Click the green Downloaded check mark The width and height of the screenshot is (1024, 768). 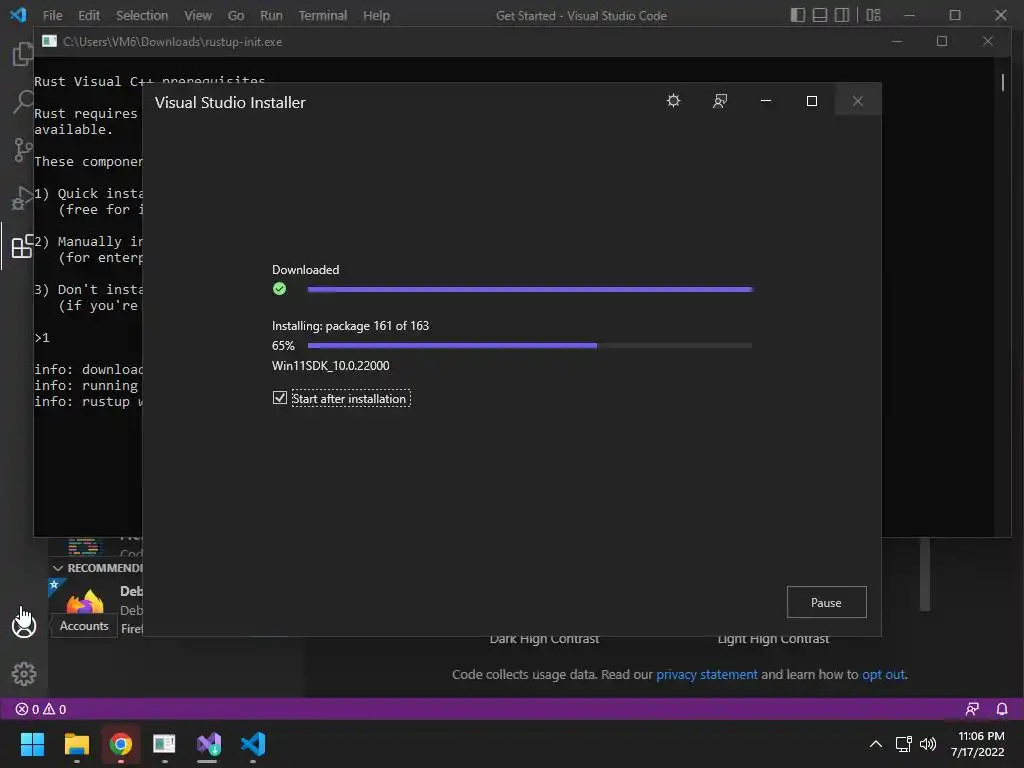280,289
